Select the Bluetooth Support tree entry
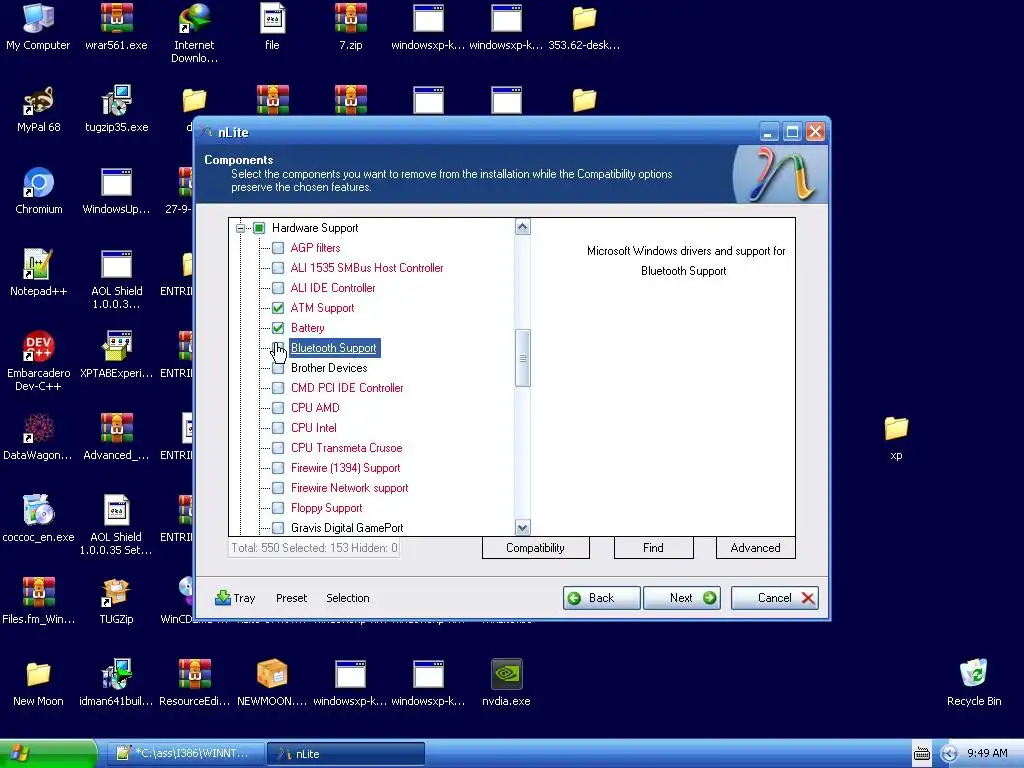Viewport: 1024px width, 768px height. [334, 348]
